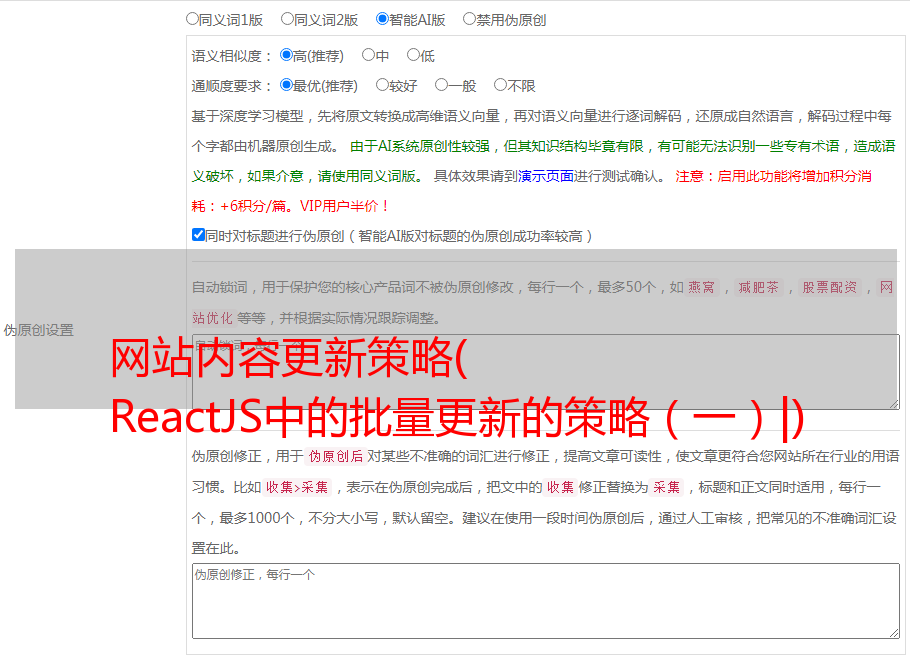Set 语义相似度 to 中
This screenshot has height=658, width=911.
[x=368, y=55]
